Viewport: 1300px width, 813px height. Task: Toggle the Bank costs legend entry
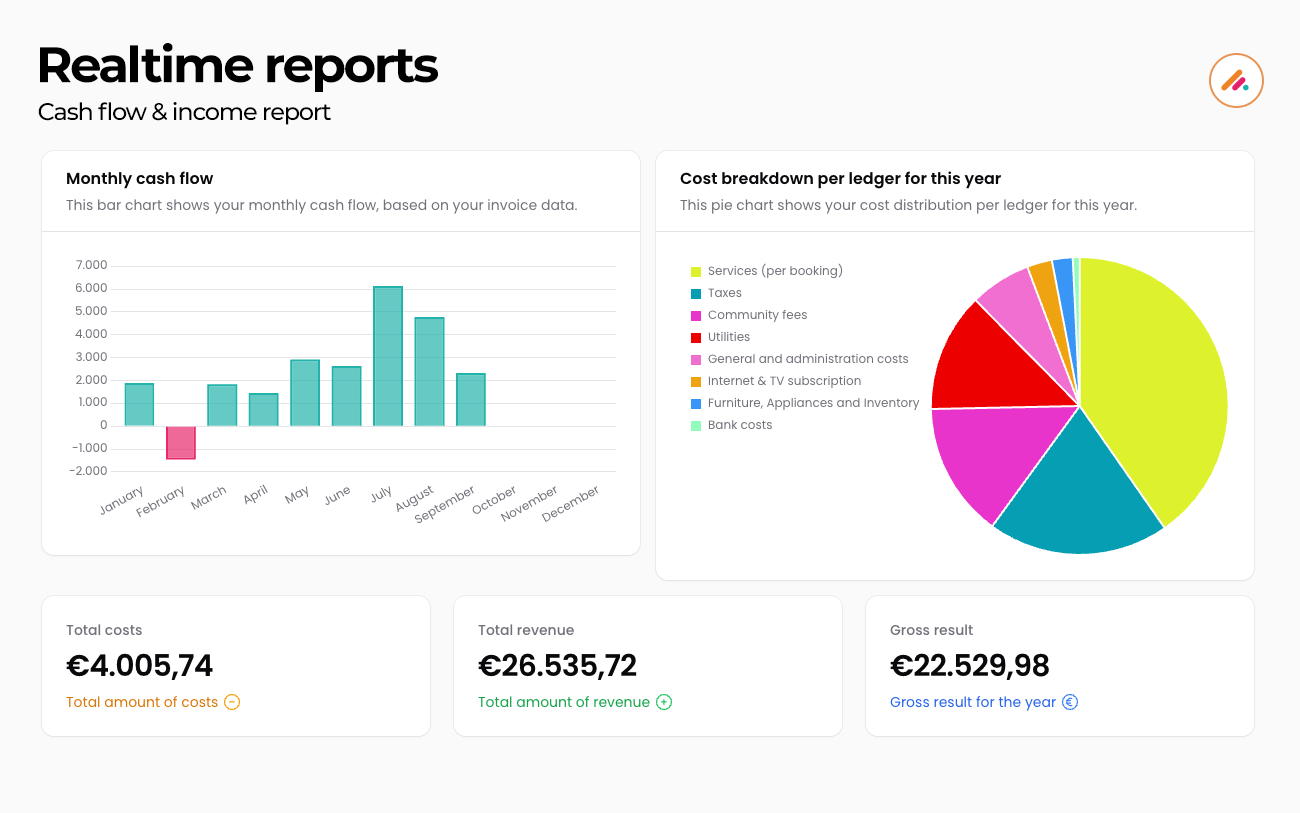coord(740,424)
